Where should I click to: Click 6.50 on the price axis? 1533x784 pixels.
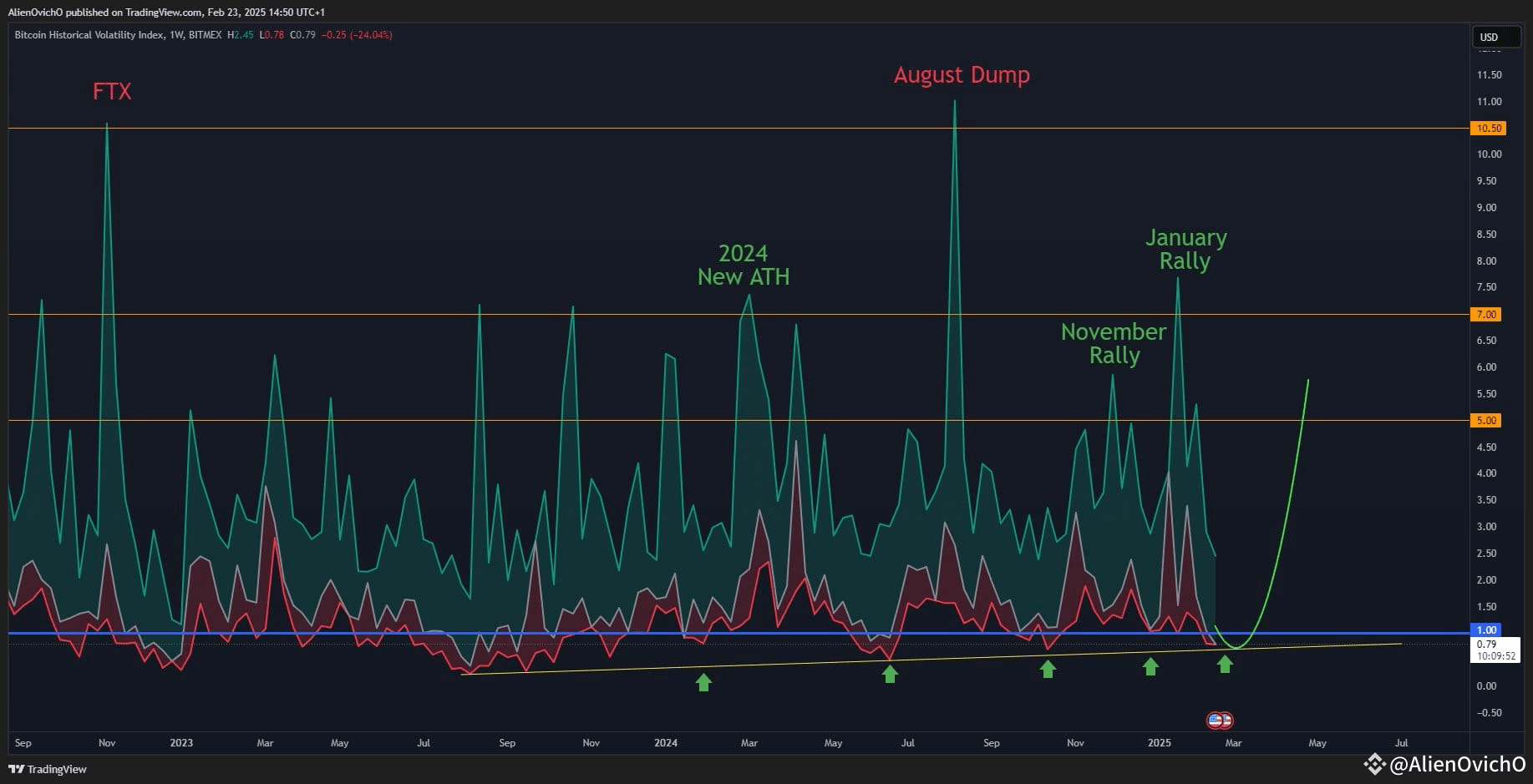(x=1486, y=341)
